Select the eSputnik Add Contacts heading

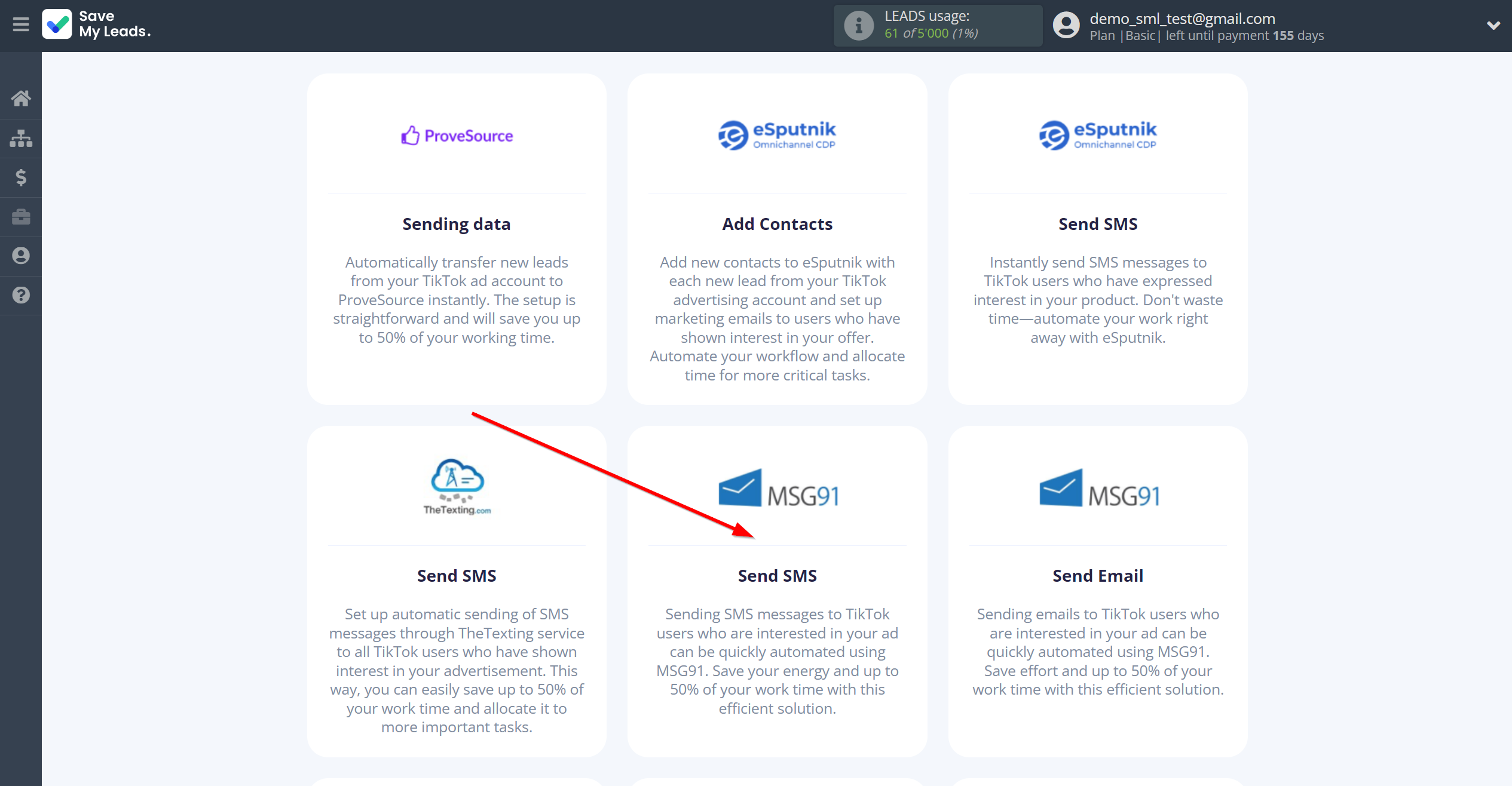777,224
